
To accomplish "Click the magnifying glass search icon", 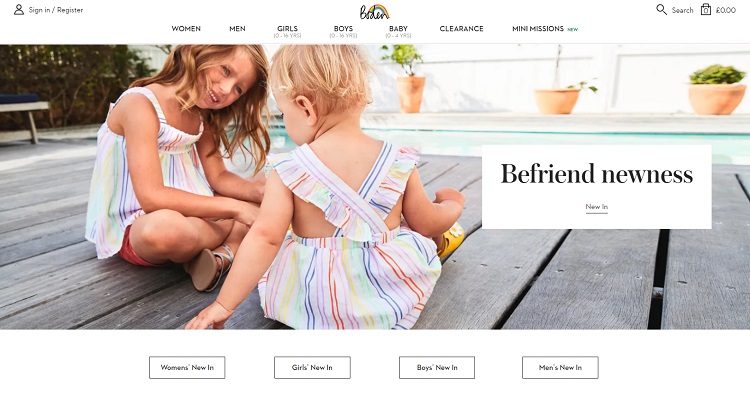I will 661,10.
